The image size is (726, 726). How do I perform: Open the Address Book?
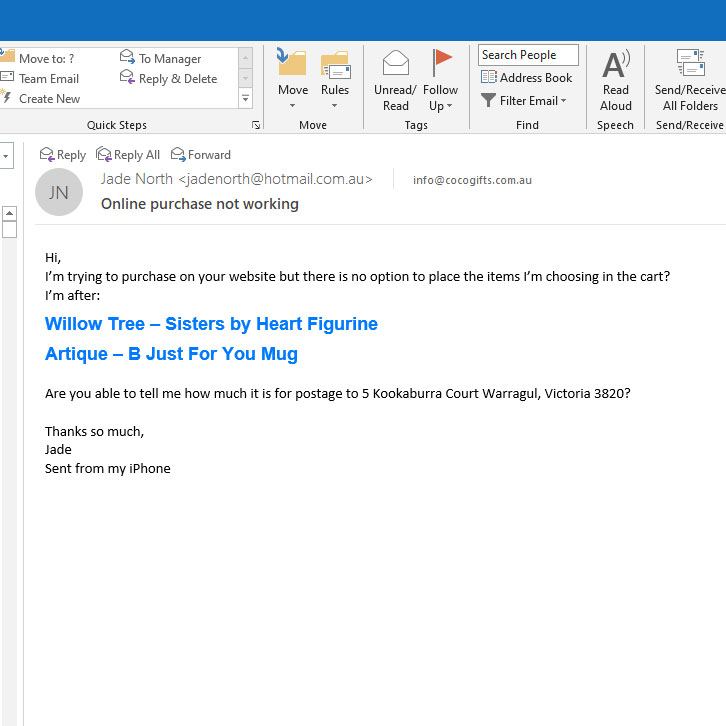[526, 77]
